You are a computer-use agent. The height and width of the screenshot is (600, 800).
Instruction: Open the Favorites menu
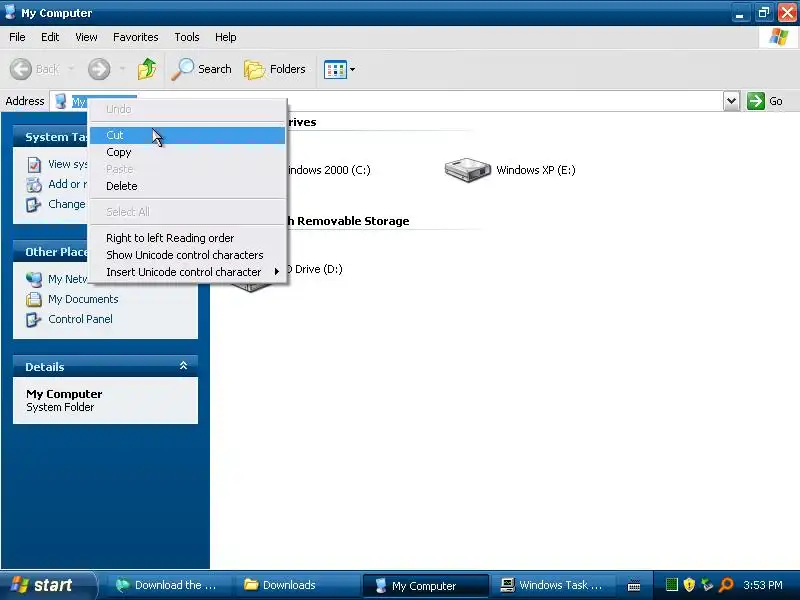136,37
